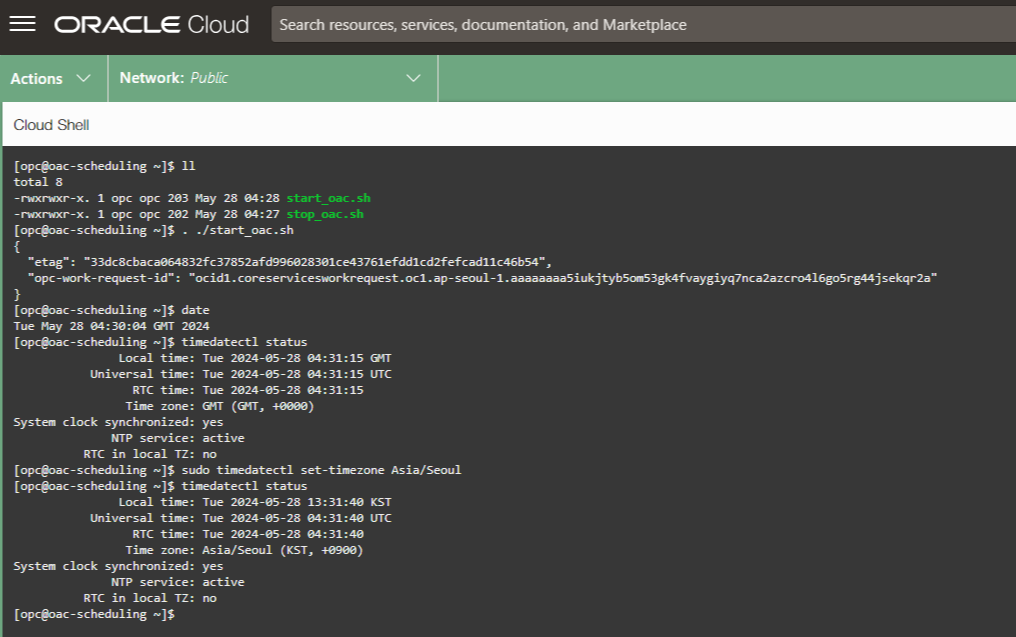The height and width of the screenshot is (637, 1016).
Task: Click the Time zone: Asia/Seoul line
Action: pyautogui.click(x=244, y=550)
